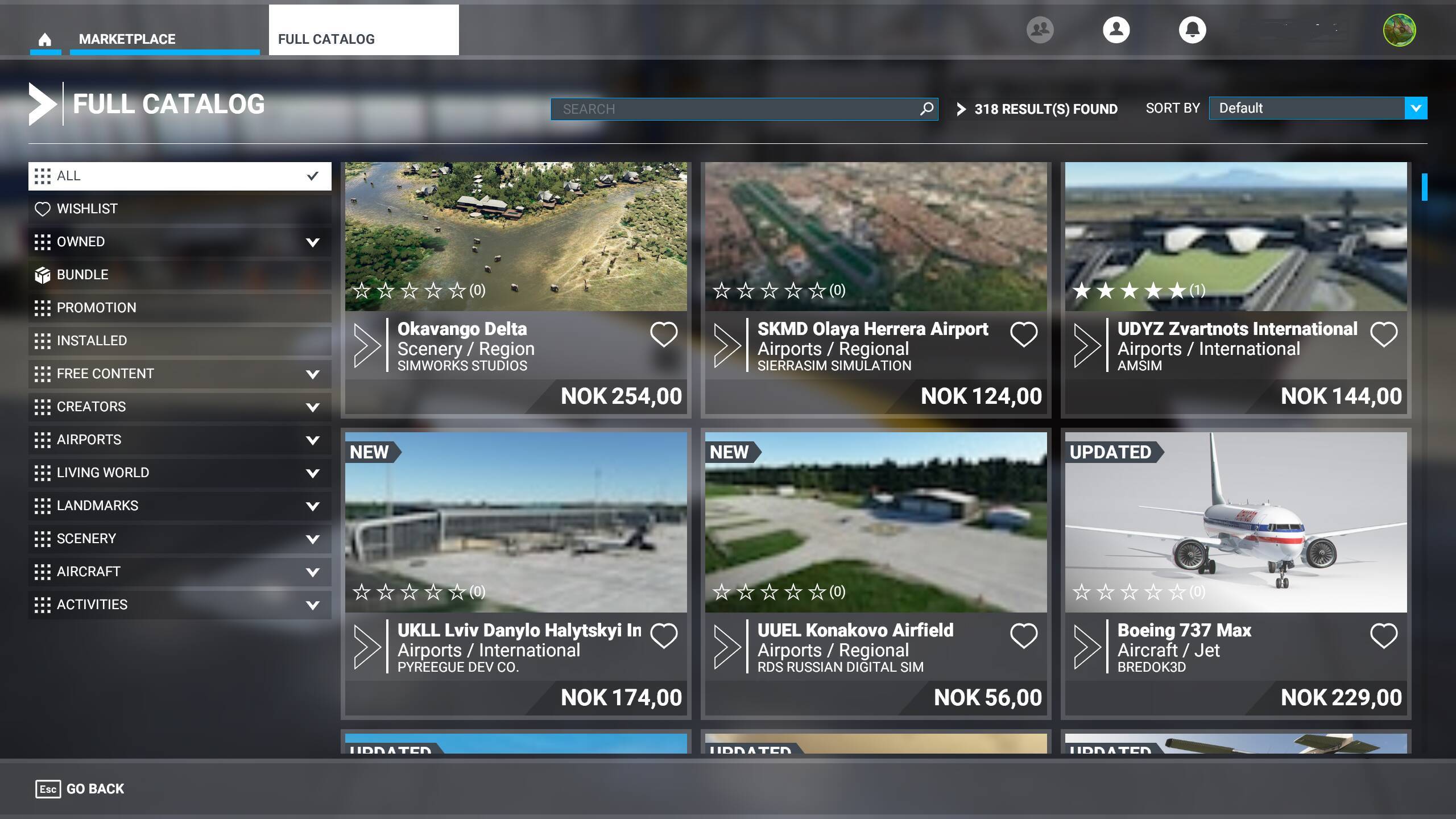The width and height of the screenshot is (1456, 819).
Task: Open the Sort By Default dropdown
Action: click(x=1317, y=108)
